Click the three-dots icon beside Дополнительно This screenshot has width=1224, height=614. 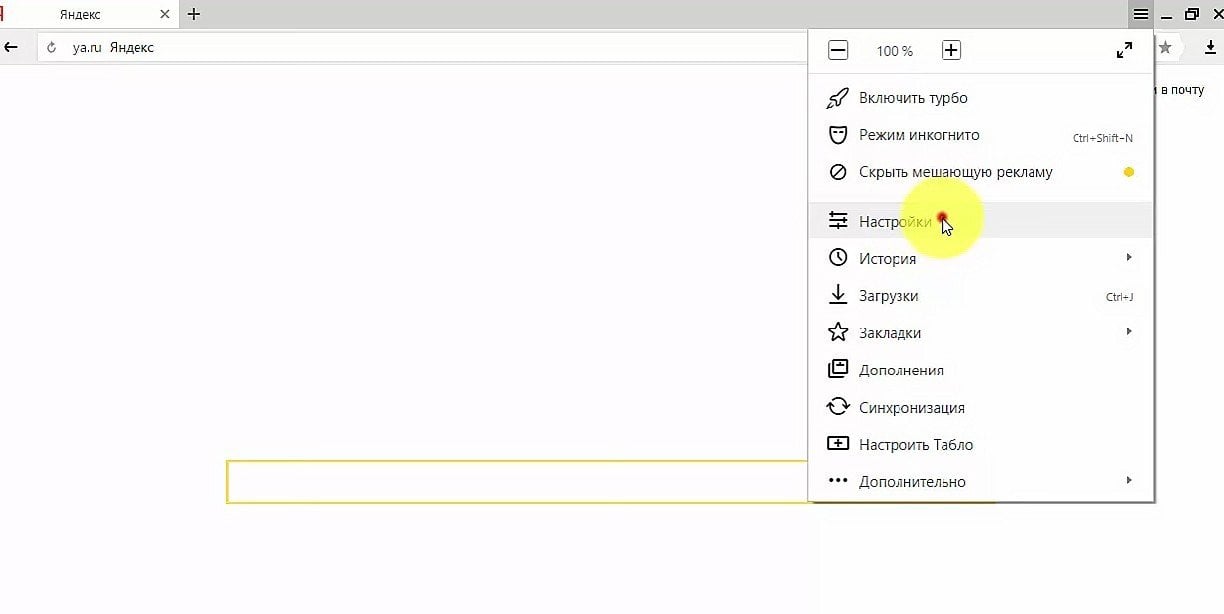coord(838,481)
